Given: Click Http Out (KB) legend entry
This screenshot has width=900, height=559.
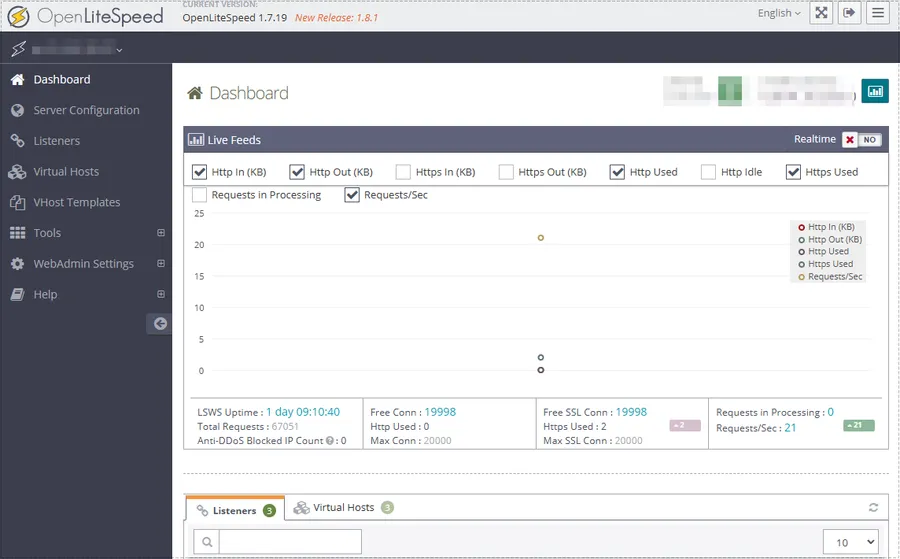Looking at the screenshot, I should point(830,239).
